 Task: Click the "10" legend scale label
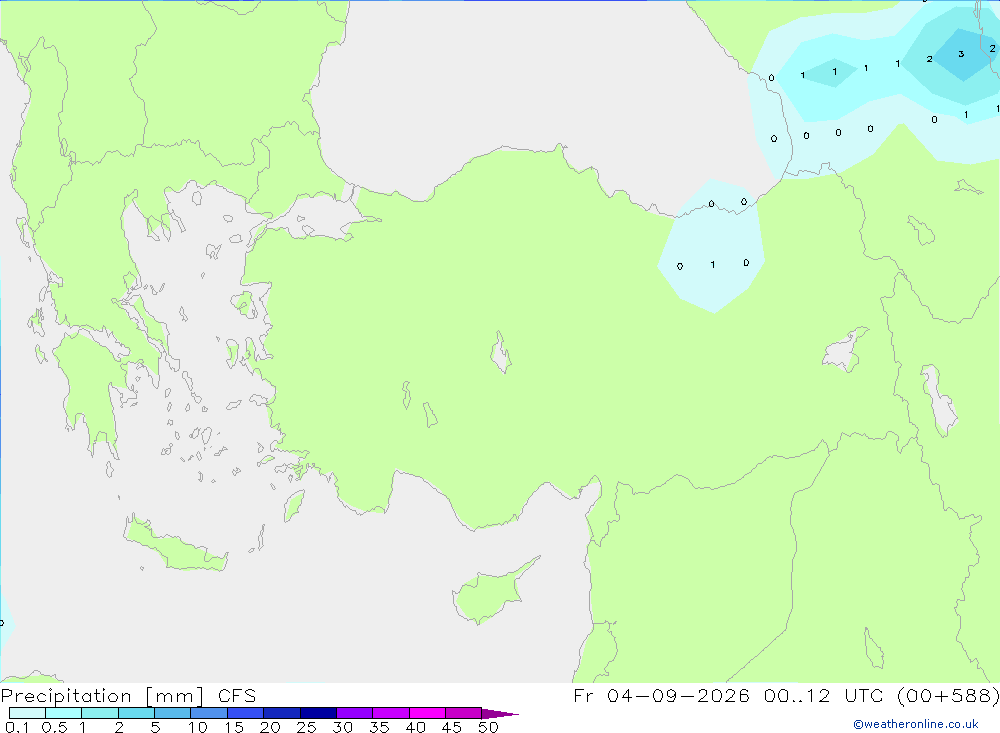[198, 727]
